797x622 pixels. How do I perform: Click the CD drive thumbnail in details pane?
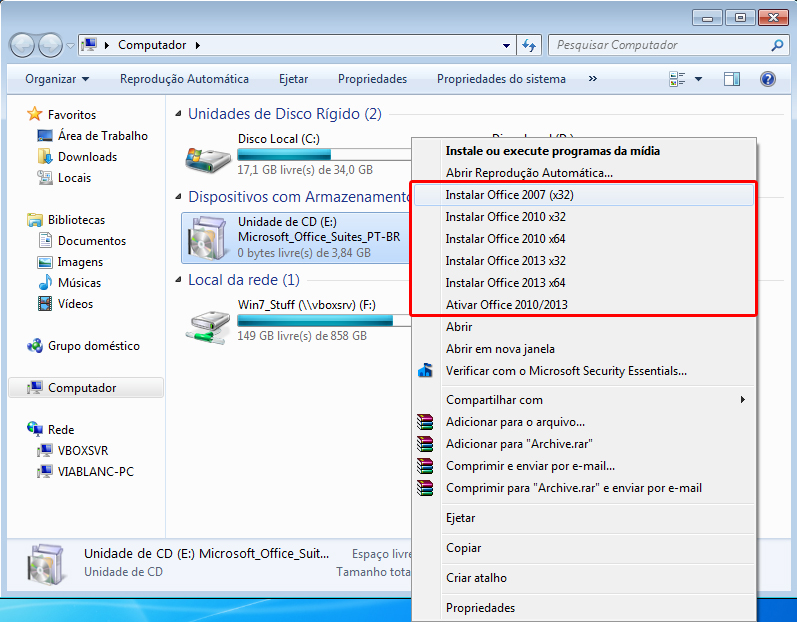pos(46,565)
